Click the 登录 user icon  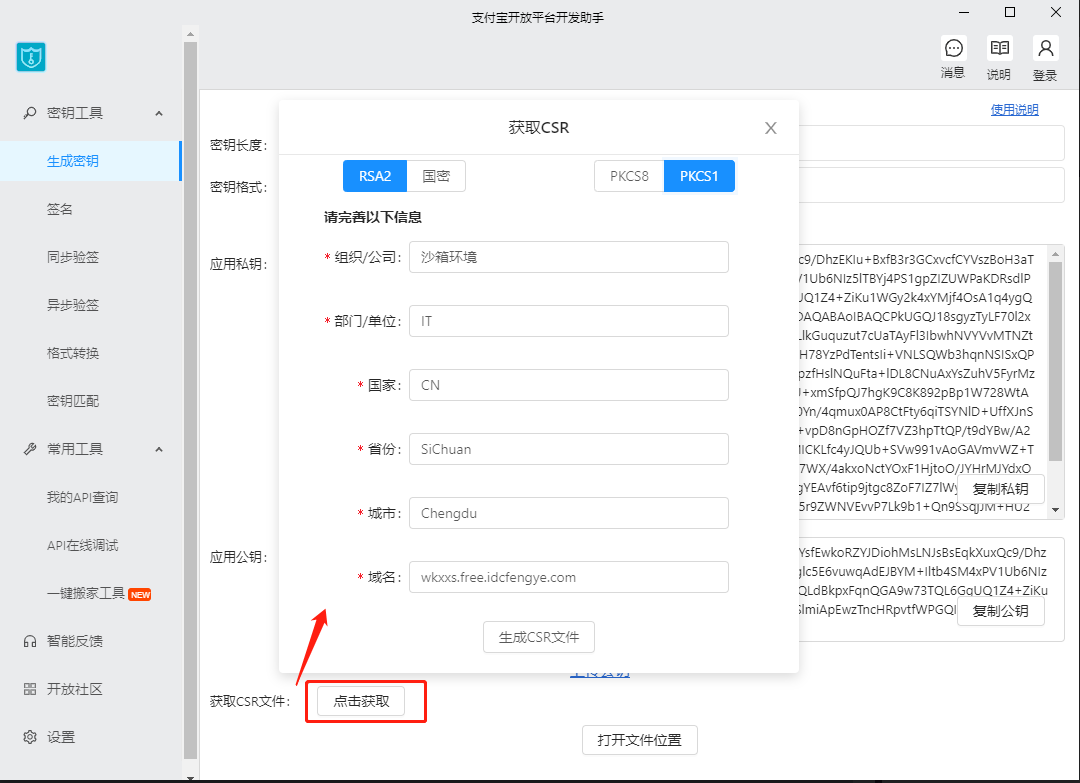1046,48
